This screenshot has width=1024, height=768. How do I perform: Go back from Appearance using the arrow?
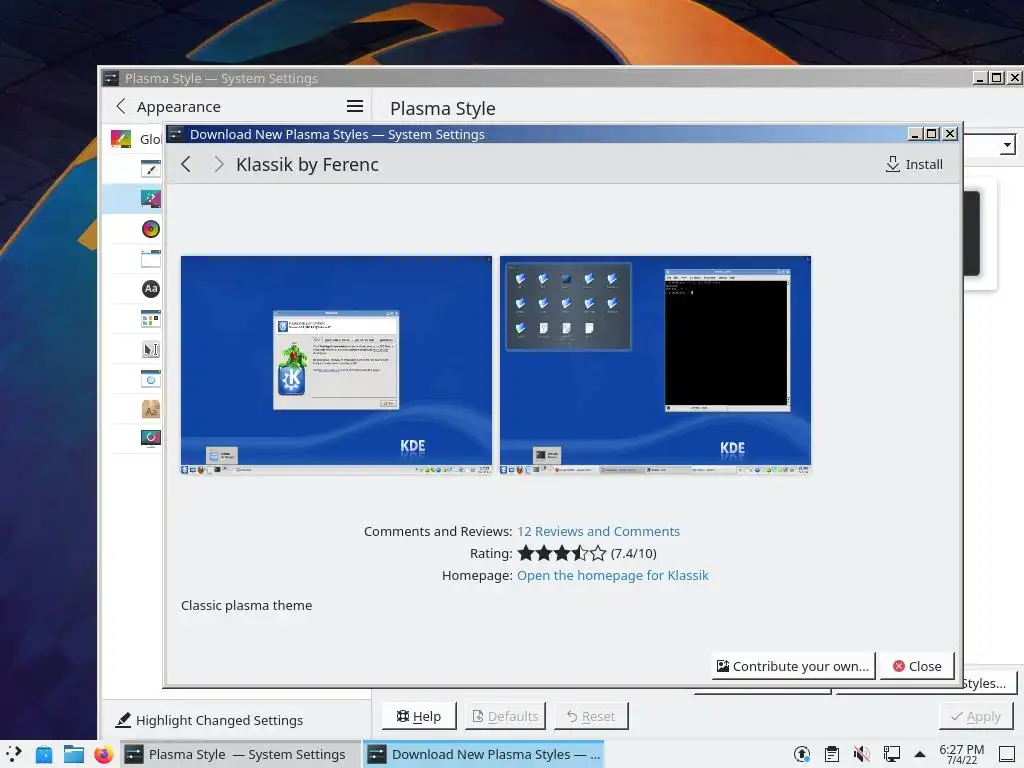coord(121,106)
